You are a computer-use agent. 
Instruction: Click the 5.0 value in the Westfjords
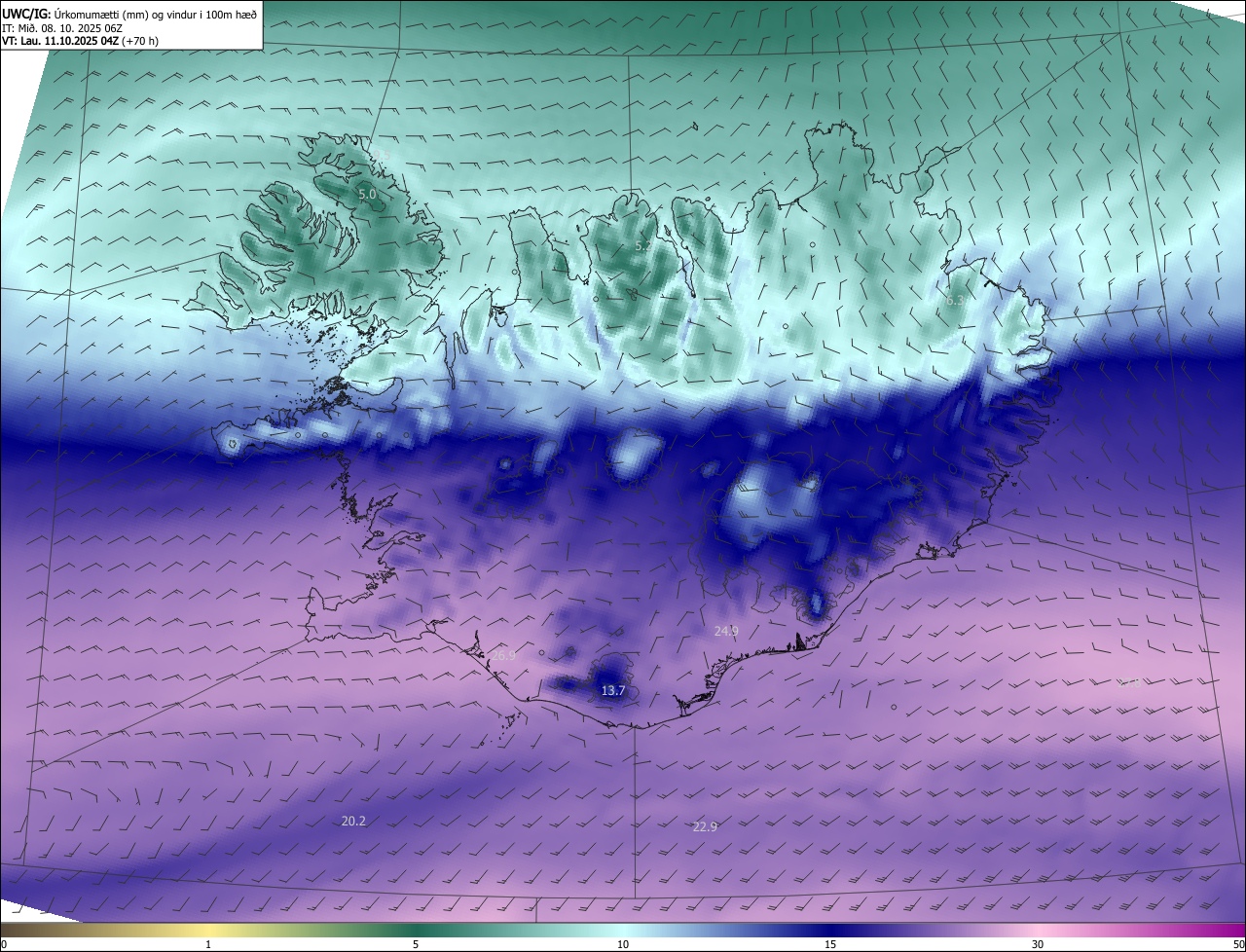click(x=367, y=195)
